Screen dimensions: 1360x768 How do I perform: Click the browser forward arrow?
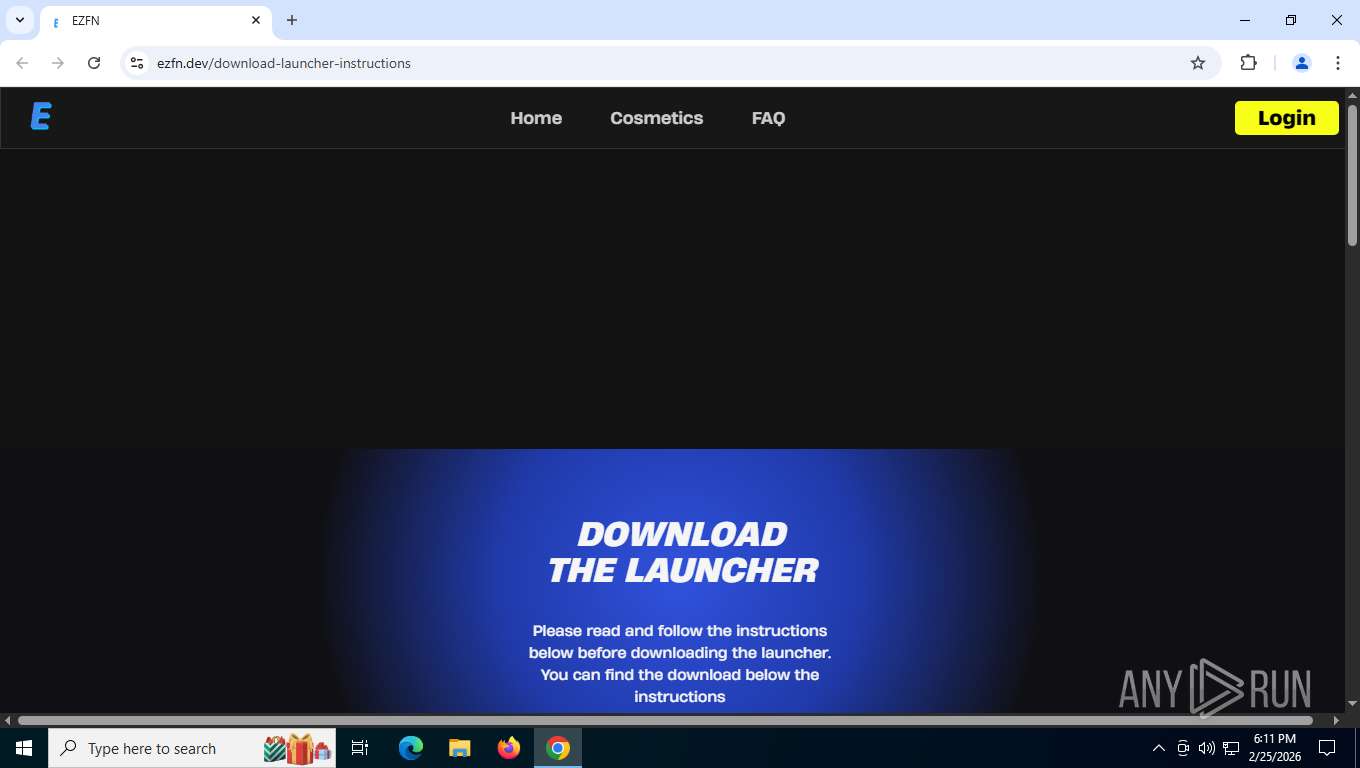coord(58,63)
